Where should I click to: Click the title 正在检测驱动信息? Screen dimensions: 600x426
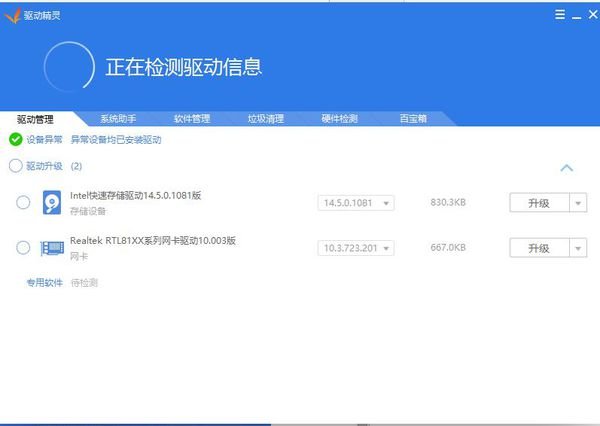click(184, 67)
